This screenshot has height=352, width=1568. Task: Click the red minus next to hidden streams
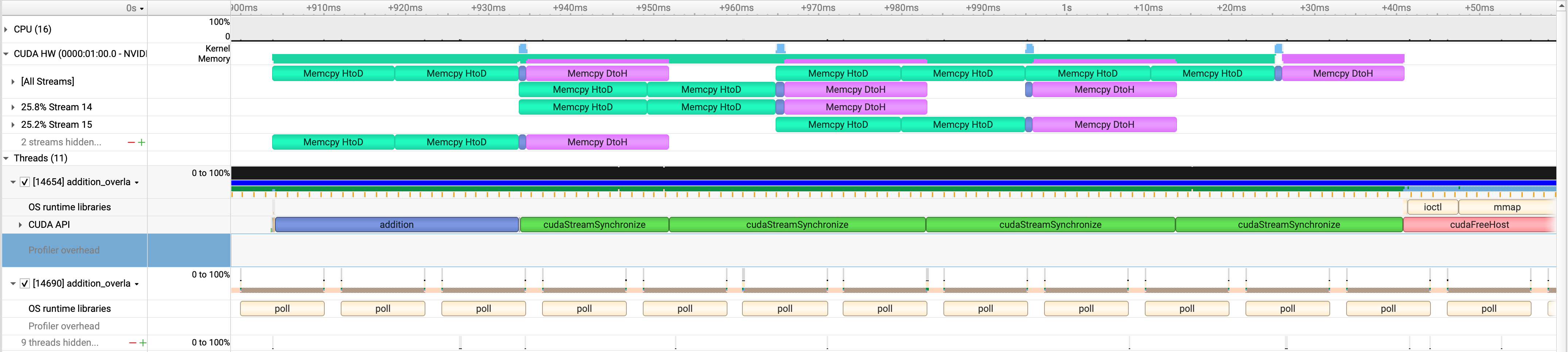(131, 142)
